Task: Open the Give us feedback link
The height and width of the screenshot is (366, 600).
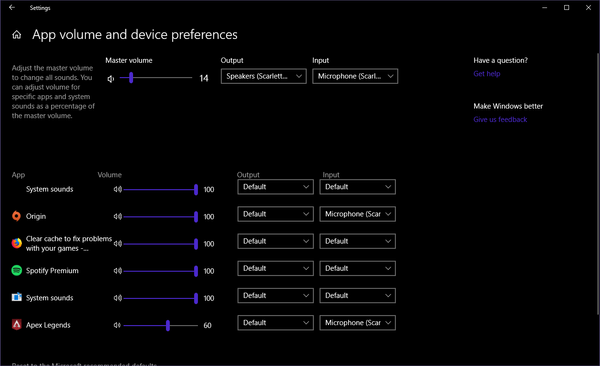Action: (x=500, y=119)
